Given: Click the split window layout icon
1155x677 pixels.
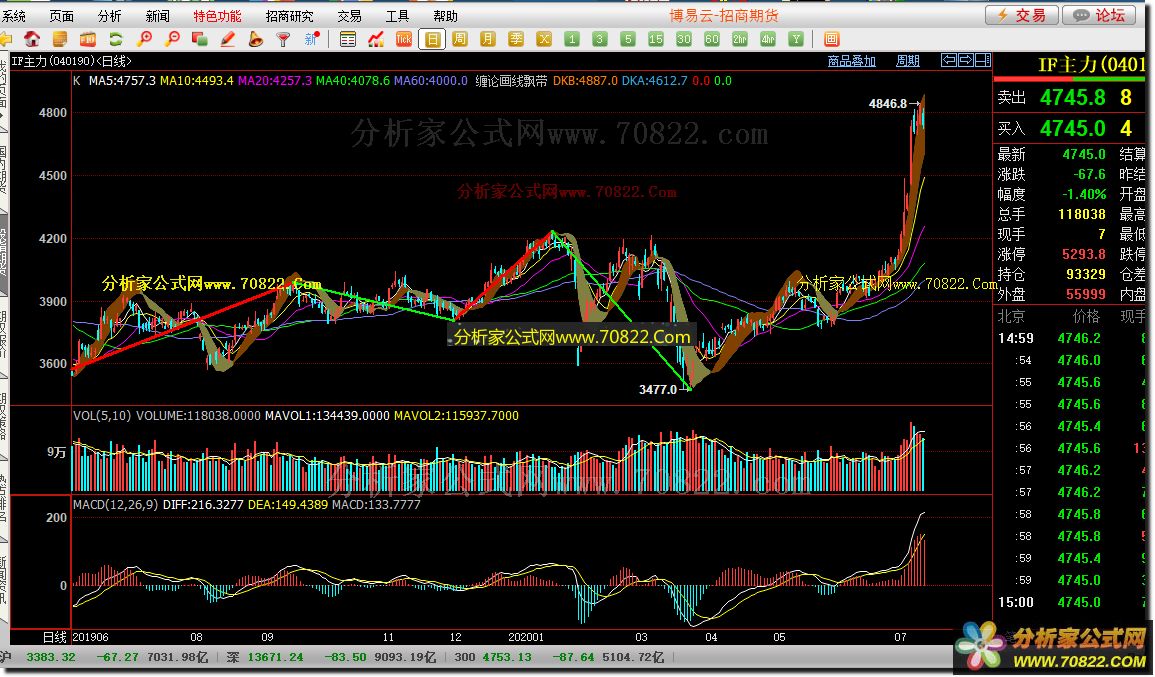Looking at the screenshot, I should (x=983, y=60).
